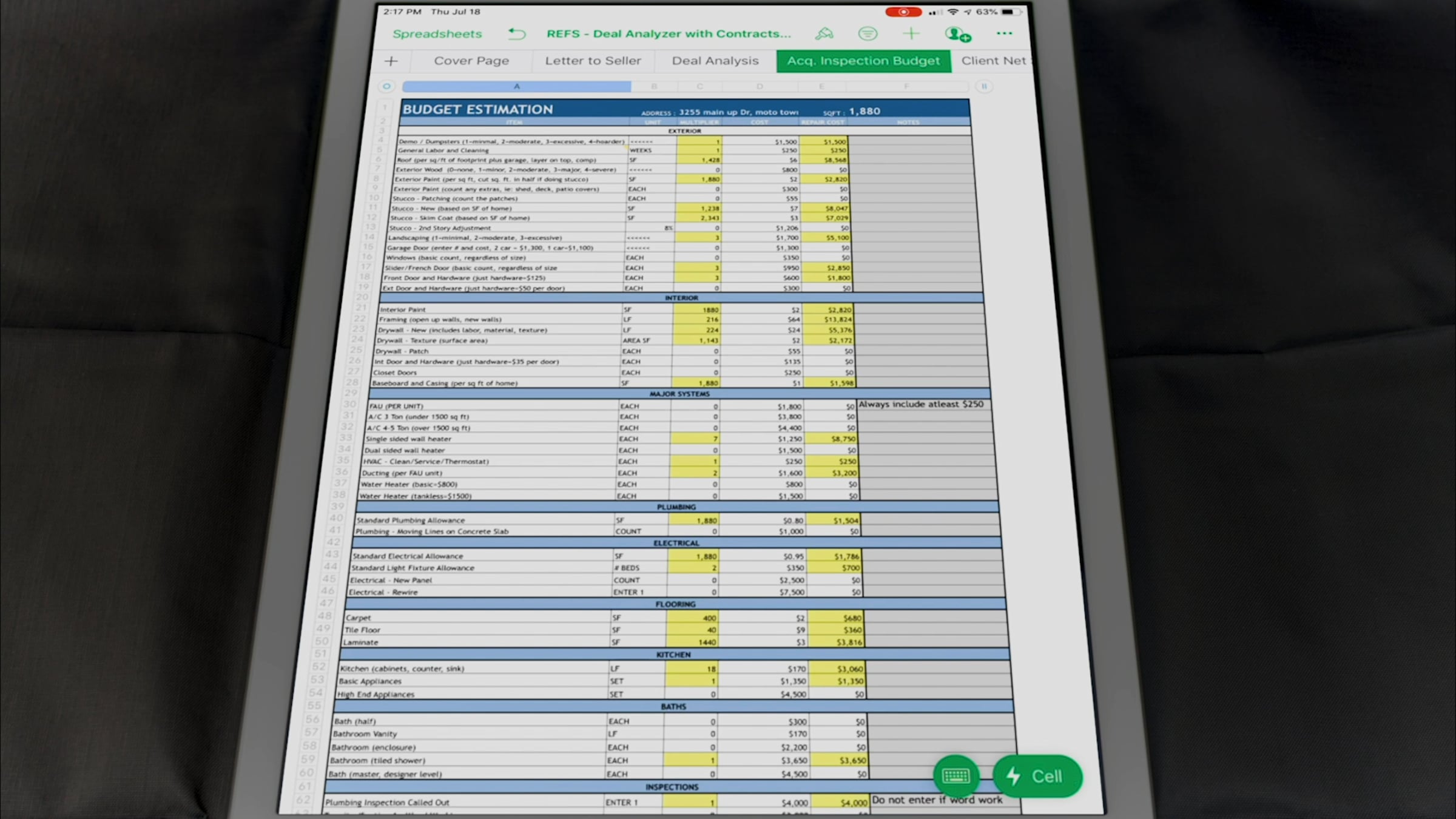Viewport: 1456px width, 819px height.
Task: Open the Deal Analysis sheet tab
Action: coord(715,61)
